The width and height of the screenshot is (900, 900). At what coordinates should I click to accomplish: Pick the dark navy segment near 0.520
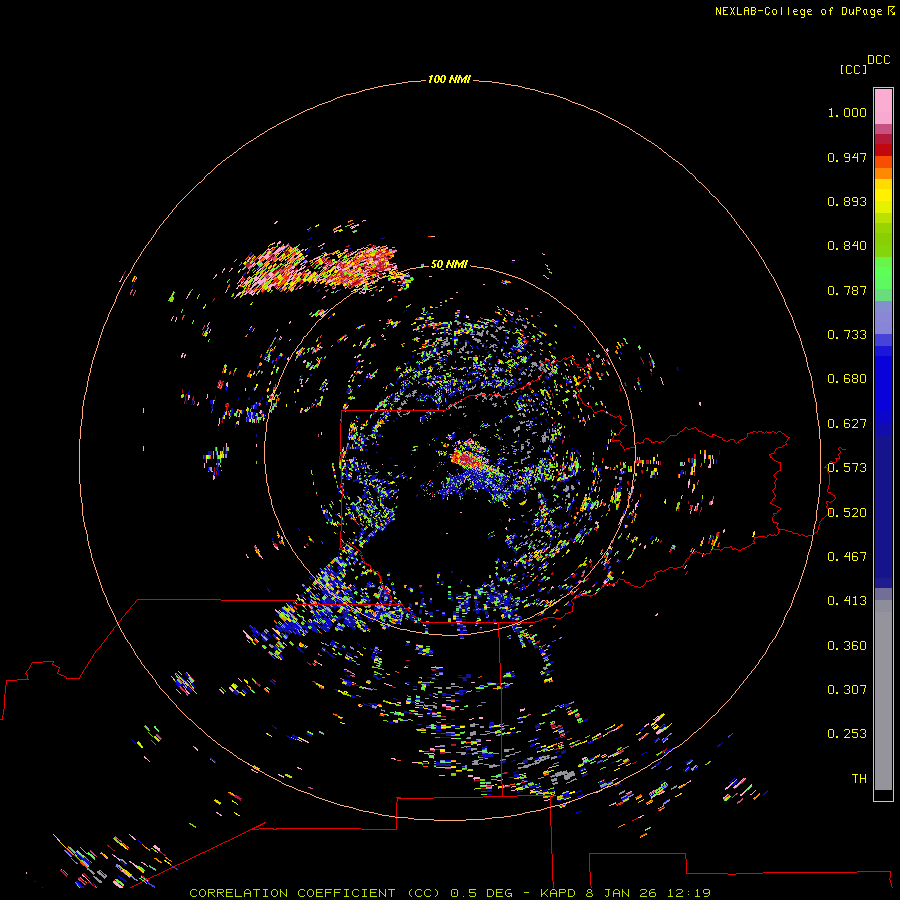point(883,512)
